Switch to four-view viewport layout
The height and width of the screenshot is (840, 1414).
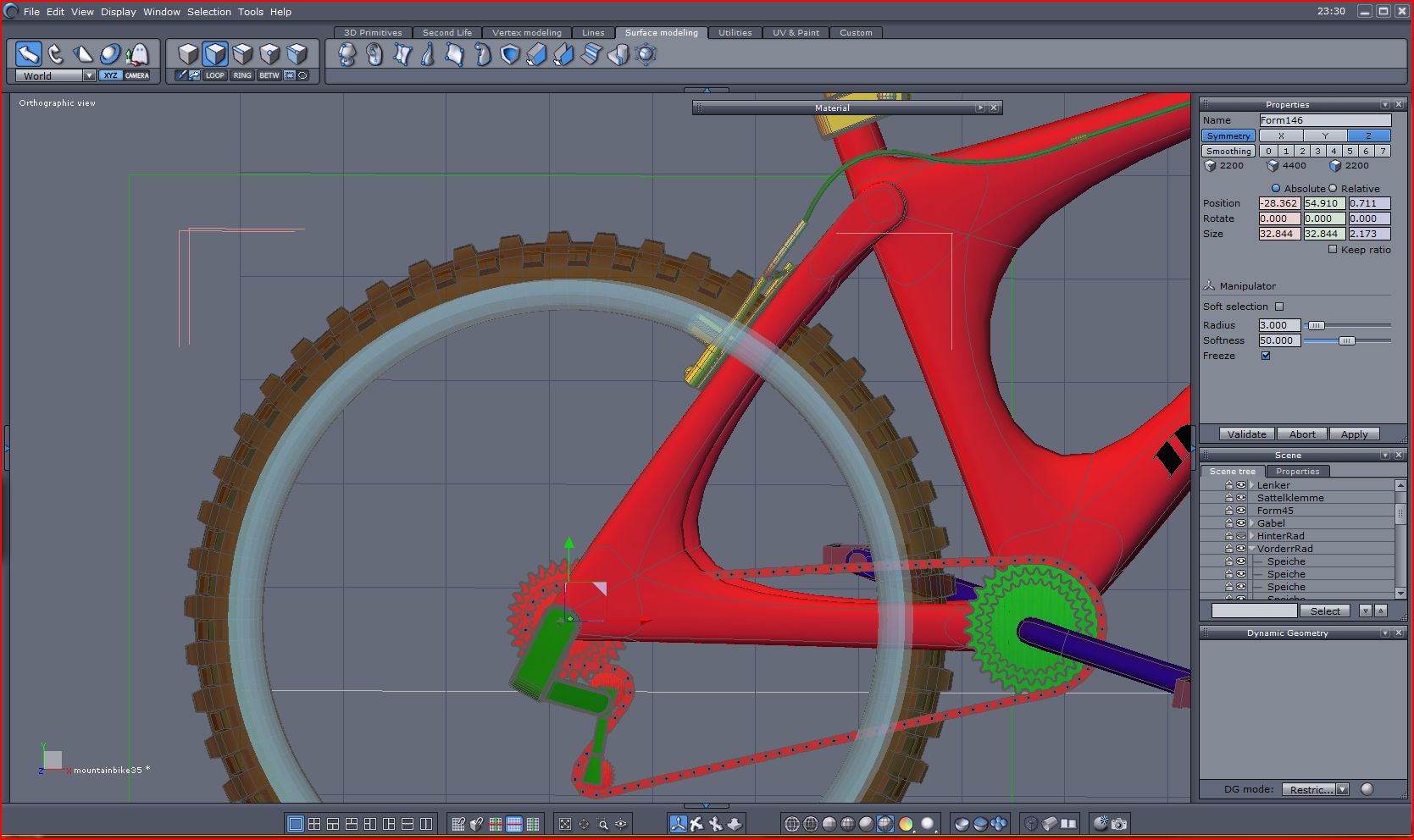tap(314, 823)
